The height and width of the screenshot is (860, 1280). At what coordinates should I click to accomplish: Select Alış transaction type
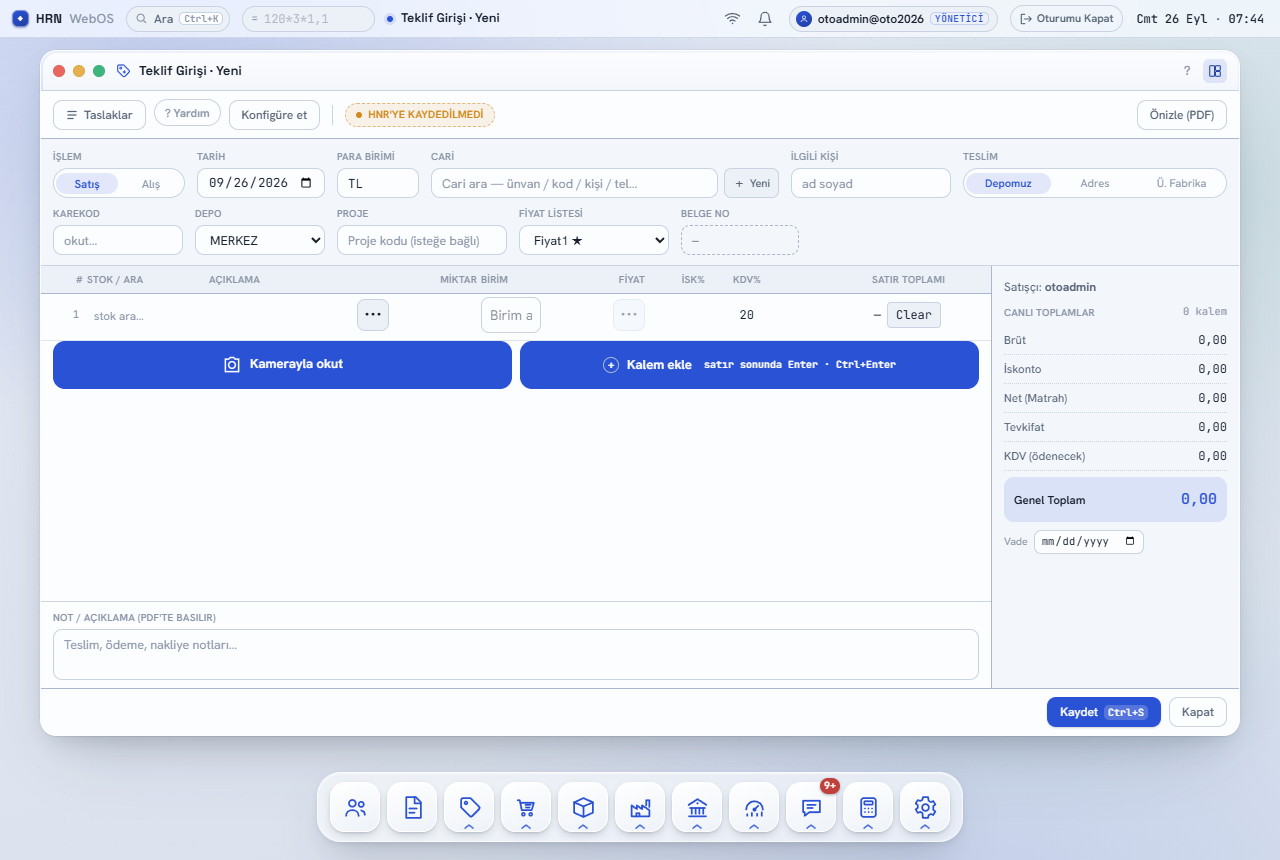pos(151,184)
